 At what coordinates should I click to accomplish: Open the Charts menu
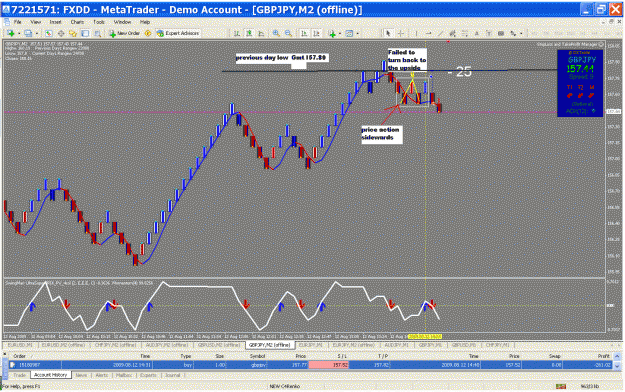click(x=77, y=22)
